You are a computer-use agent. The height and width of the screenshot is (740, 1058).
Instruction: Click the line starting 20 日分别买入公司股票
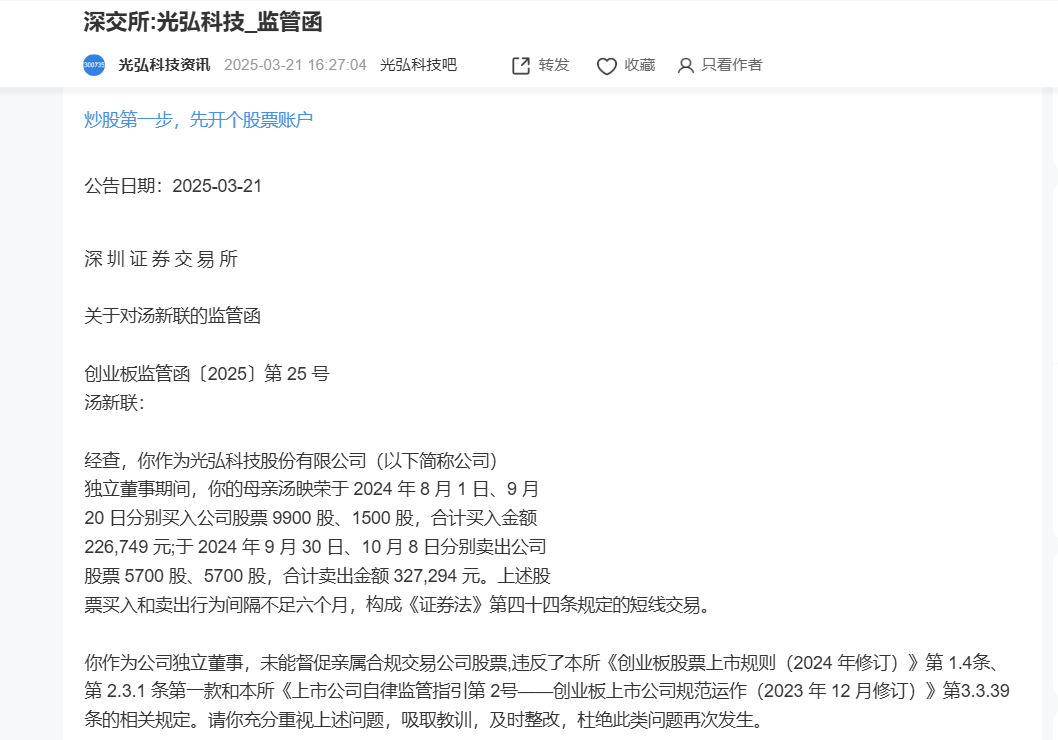(310, 518)
